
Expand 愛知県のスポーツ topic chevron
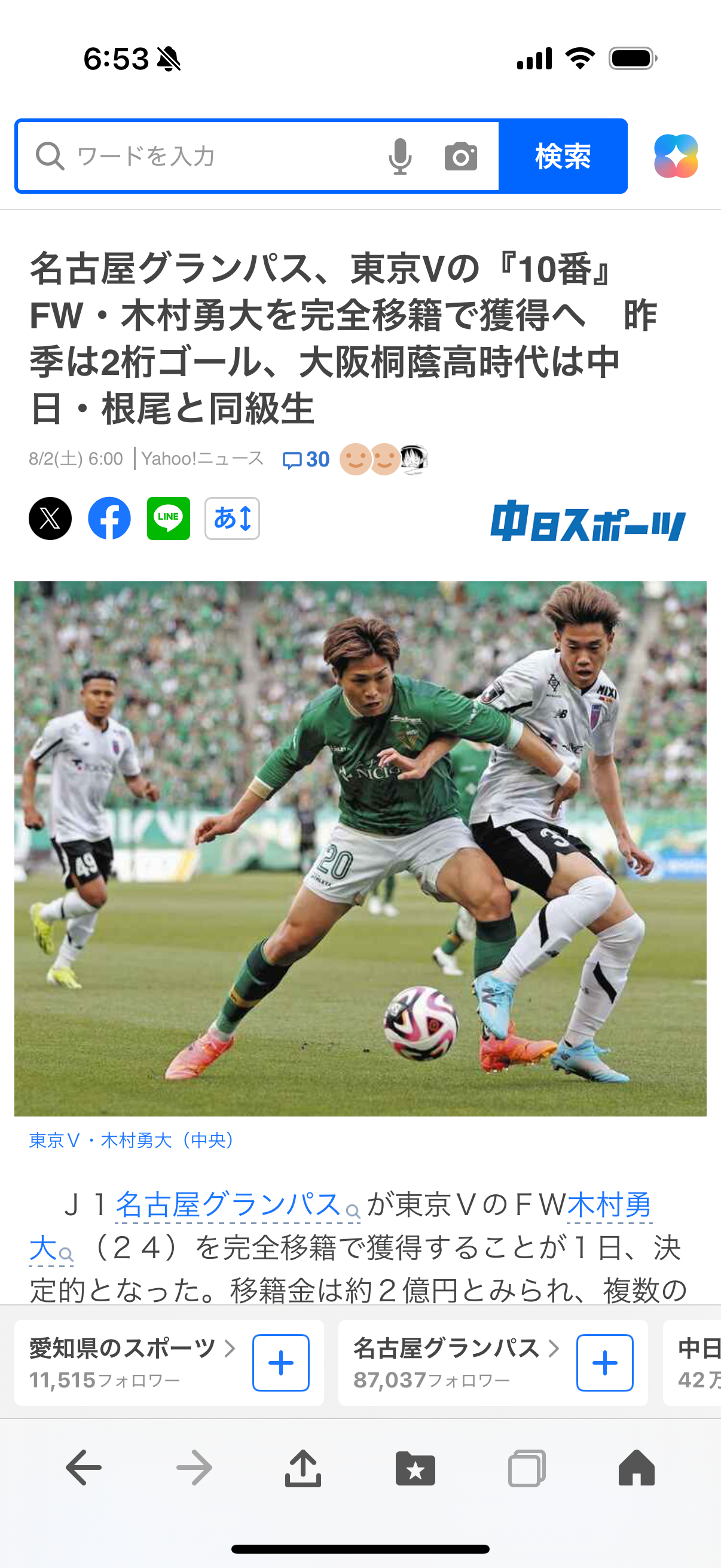[230, 1349]
